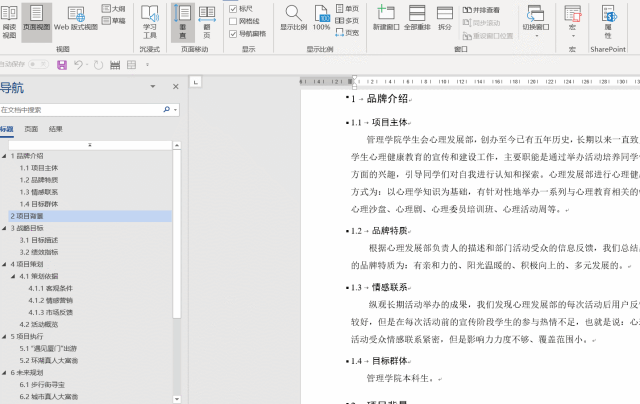Select 多页 multiple pages zoom
Image resolution: width=640 pixels, height=404 pixels.
tap(347, 20)
